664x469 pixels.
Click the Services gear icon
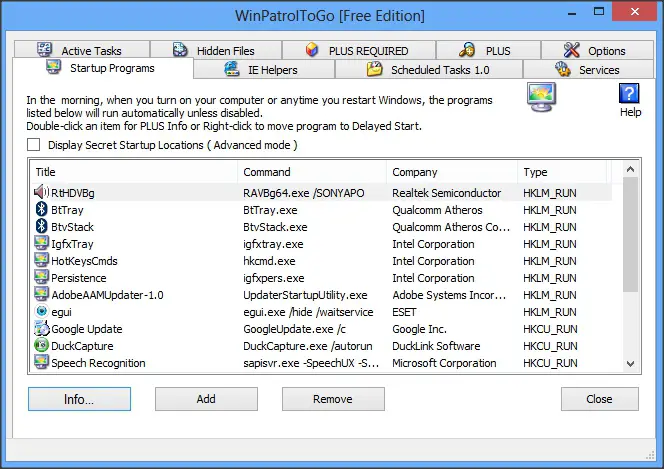click(x=563, y=69)
